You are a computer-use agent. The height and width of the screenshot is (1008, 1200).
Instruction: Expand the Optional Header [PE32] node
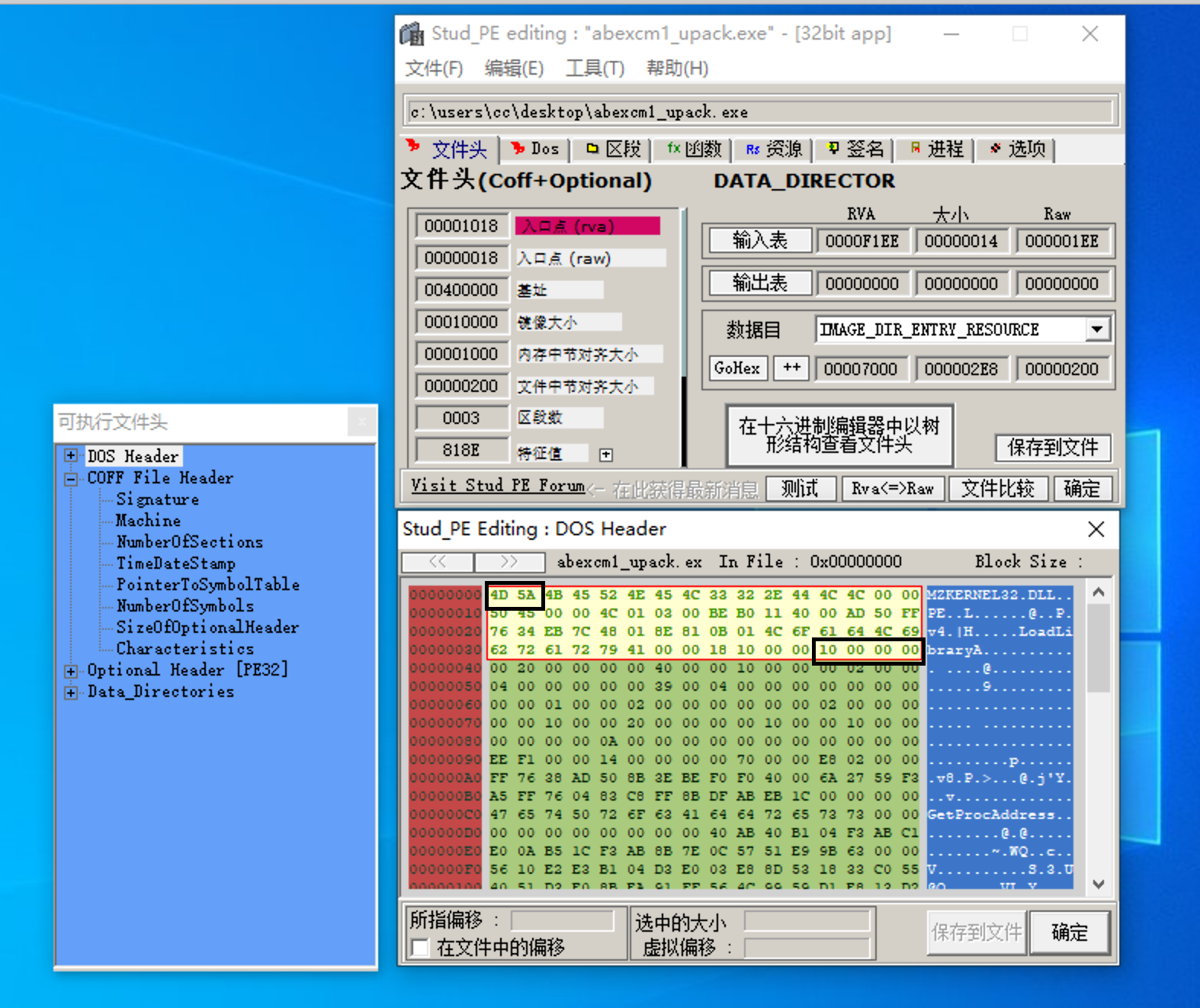(x=71, y=671)
